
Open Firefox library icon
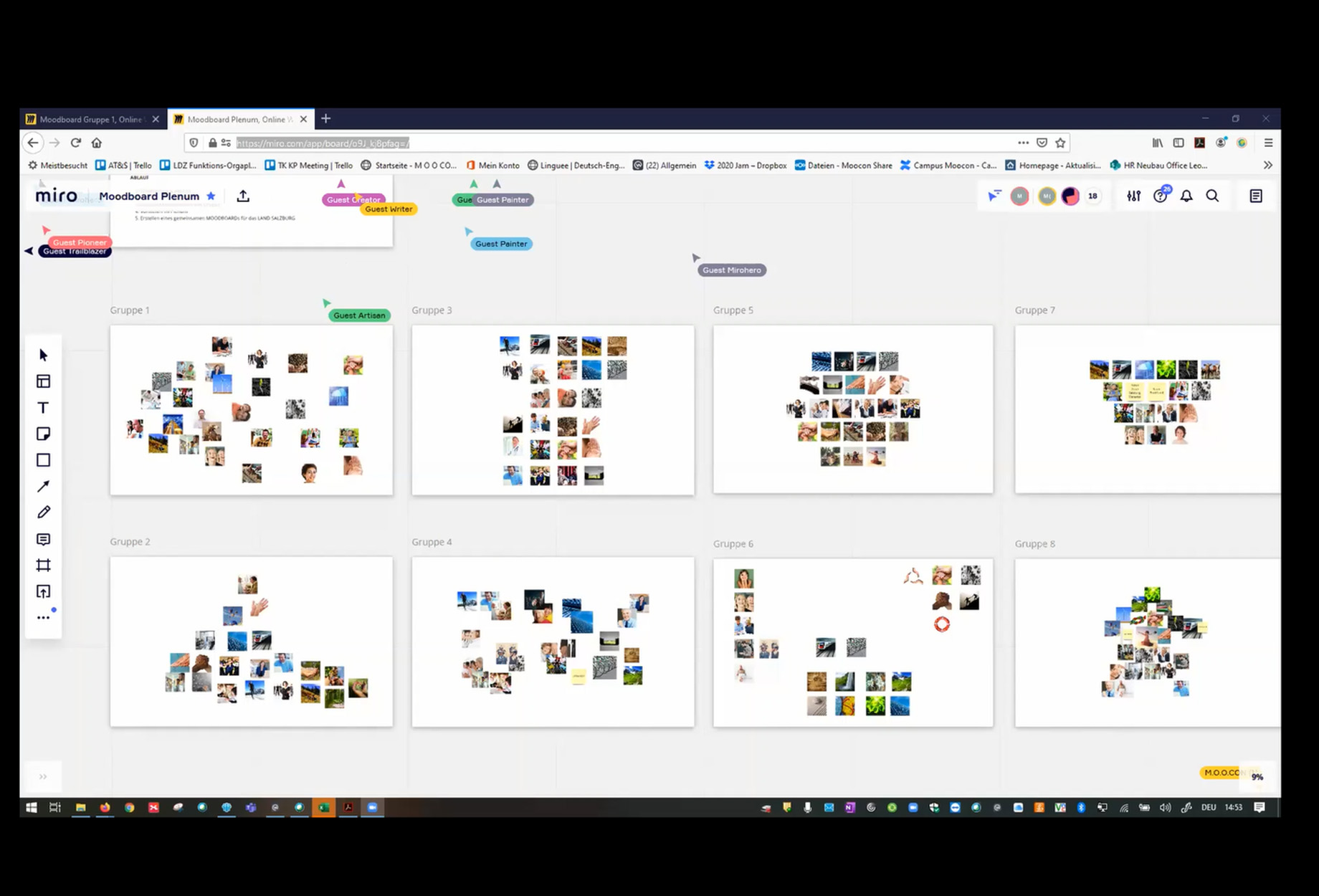(x=1158, y=143)
